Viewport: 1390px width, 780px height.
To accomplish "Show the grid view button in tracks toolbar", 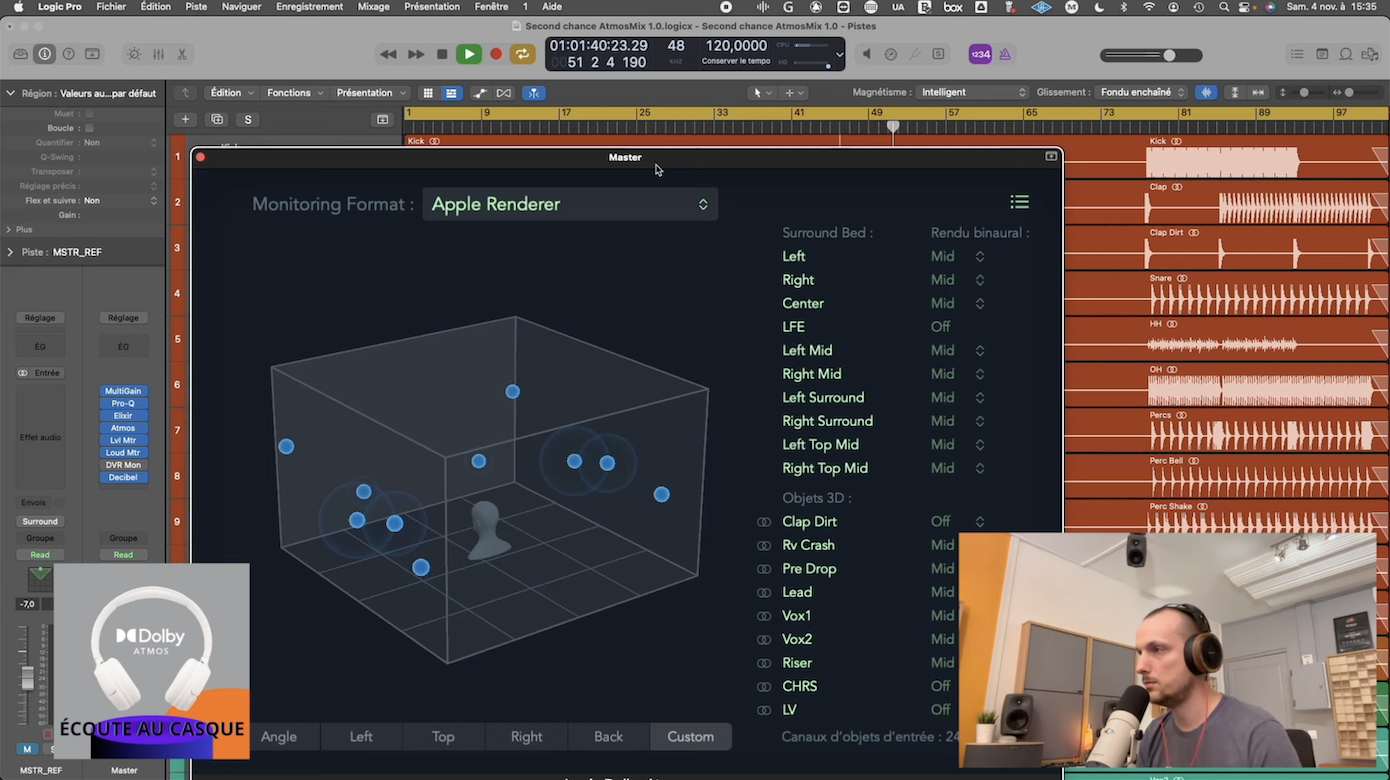I will 428,93.
